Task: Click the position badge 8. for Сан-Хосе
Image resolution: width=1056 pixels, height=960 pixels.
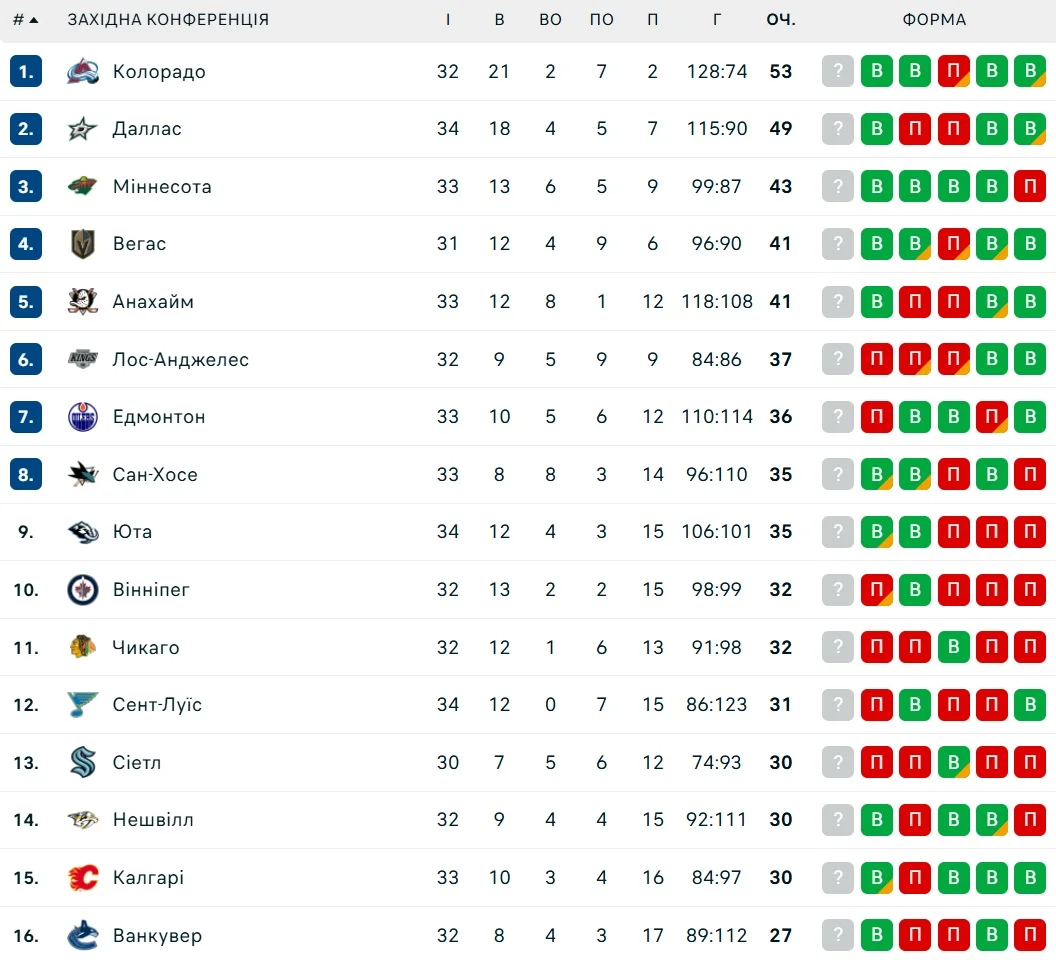Action: click(26, 474)
